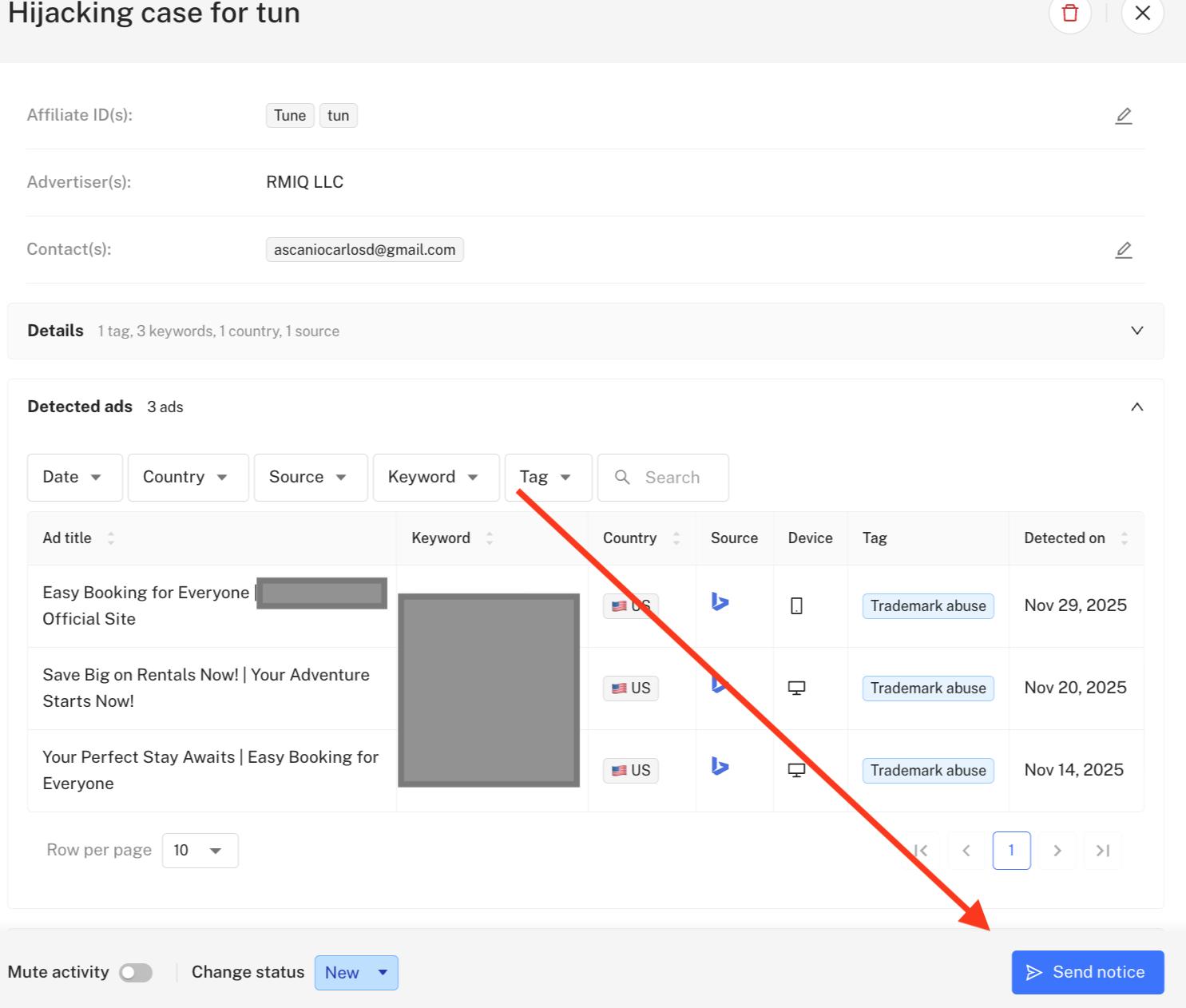Close the hijacking case dialog

[x=1142, y=13]
